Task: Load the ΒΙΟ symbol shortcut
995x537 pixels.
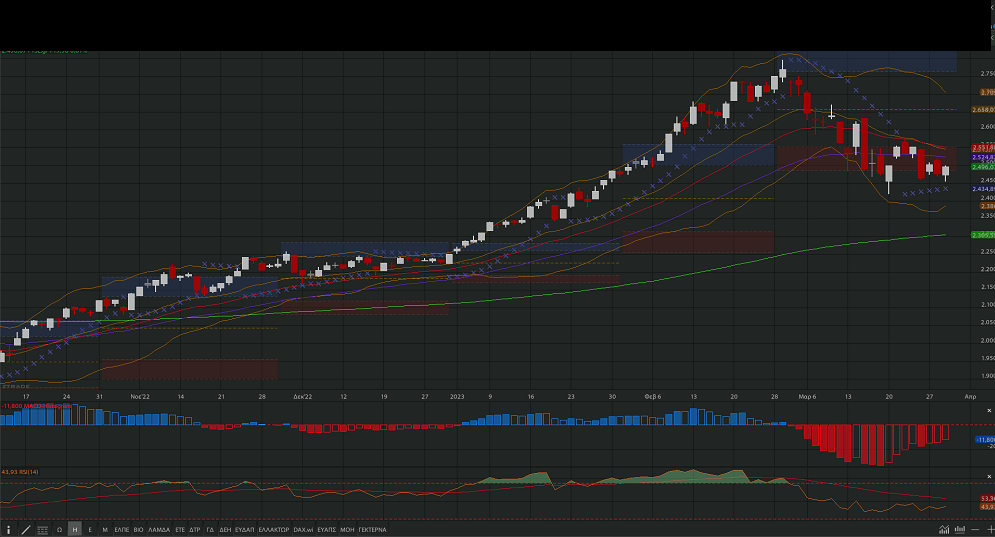Action: (138, 529)
